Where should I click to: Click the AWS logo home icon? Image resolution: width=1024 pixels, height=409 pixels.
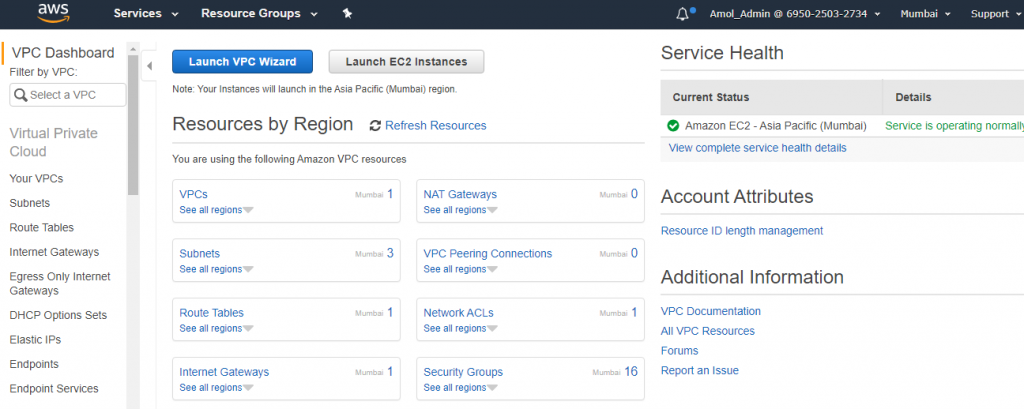(54, 13)
